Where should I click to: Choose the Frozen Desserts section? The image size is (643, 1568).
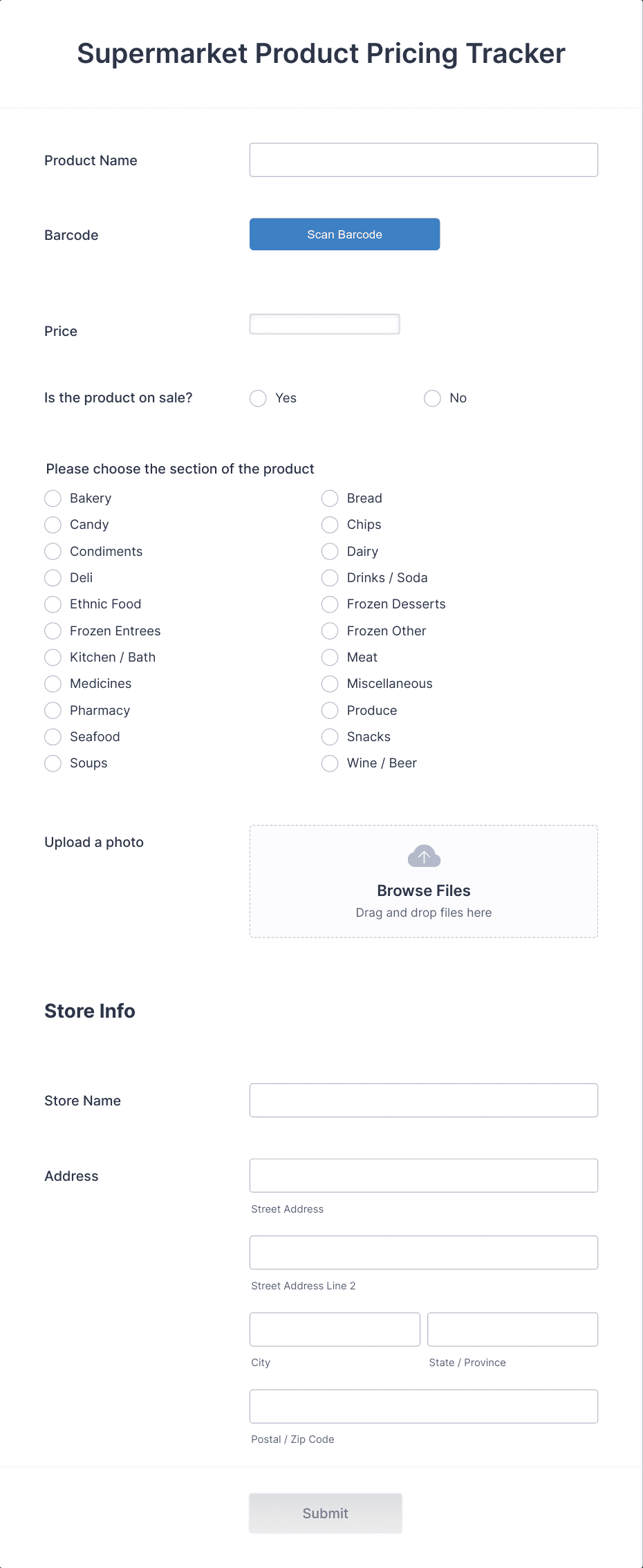pos(330,604)
